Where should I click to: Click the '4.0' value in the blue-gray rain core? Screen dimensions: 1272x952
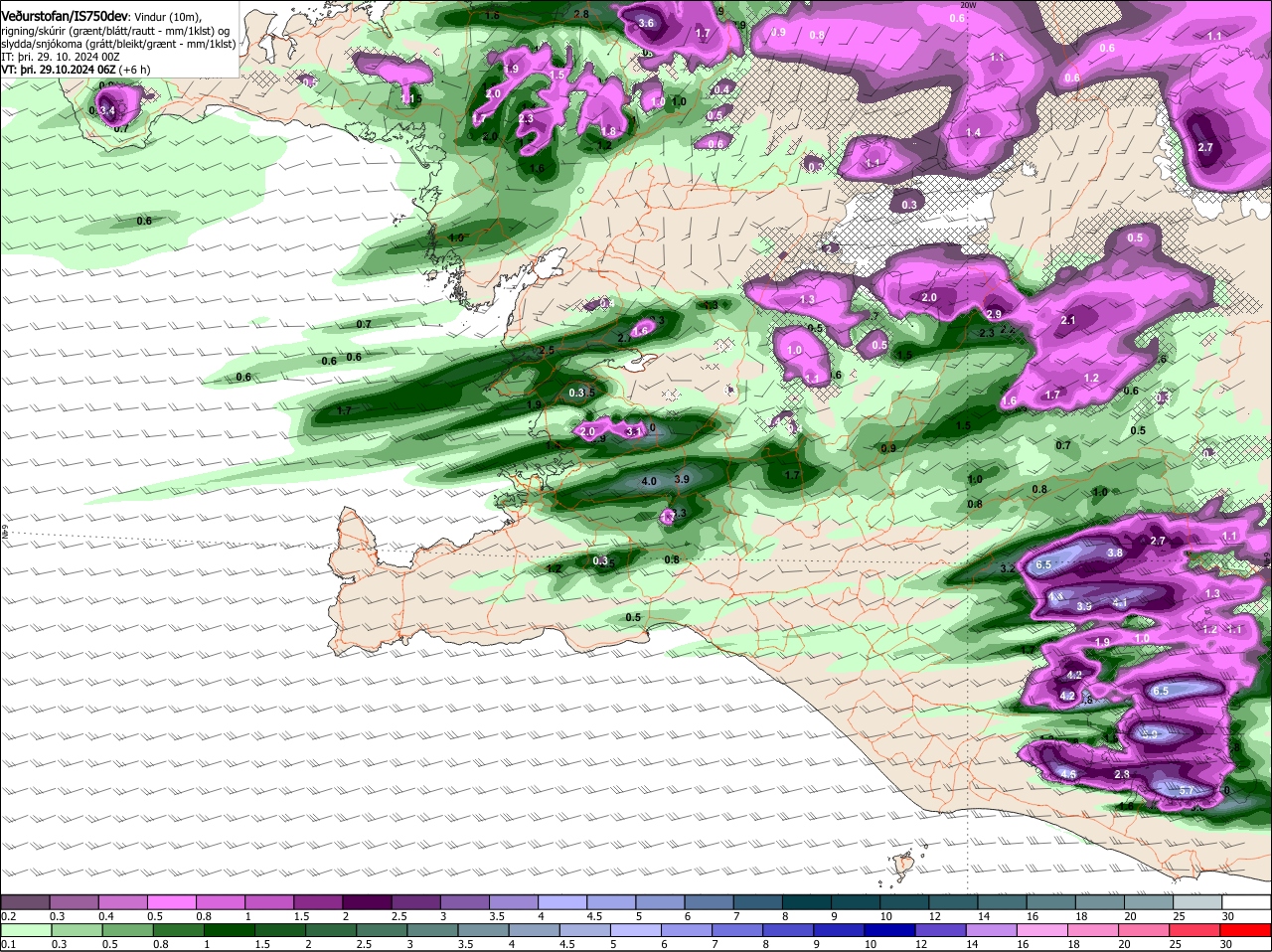coord(650,481)
